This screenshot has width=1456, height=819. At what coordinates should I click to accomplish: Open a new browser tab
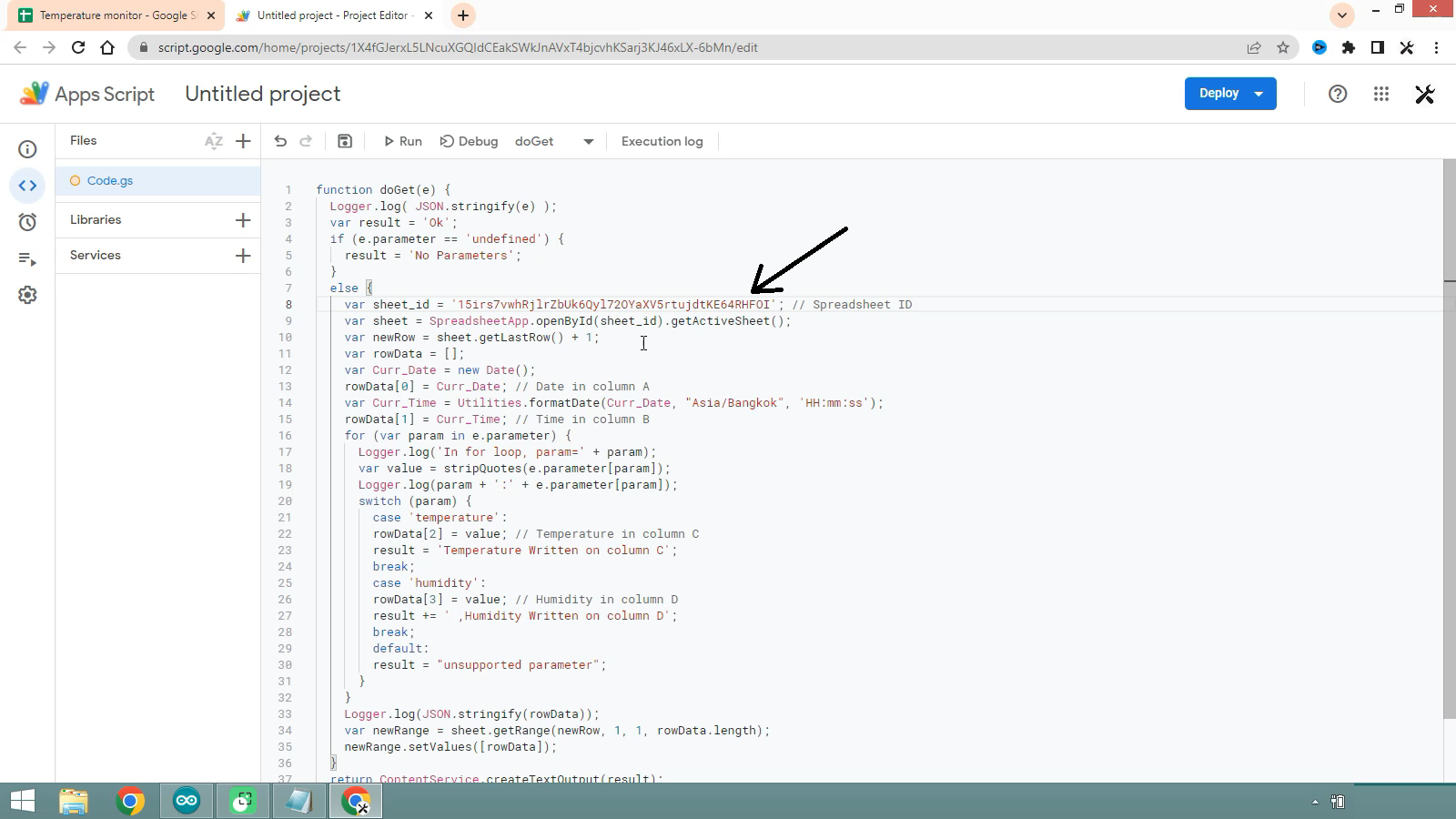coord(463,15)
